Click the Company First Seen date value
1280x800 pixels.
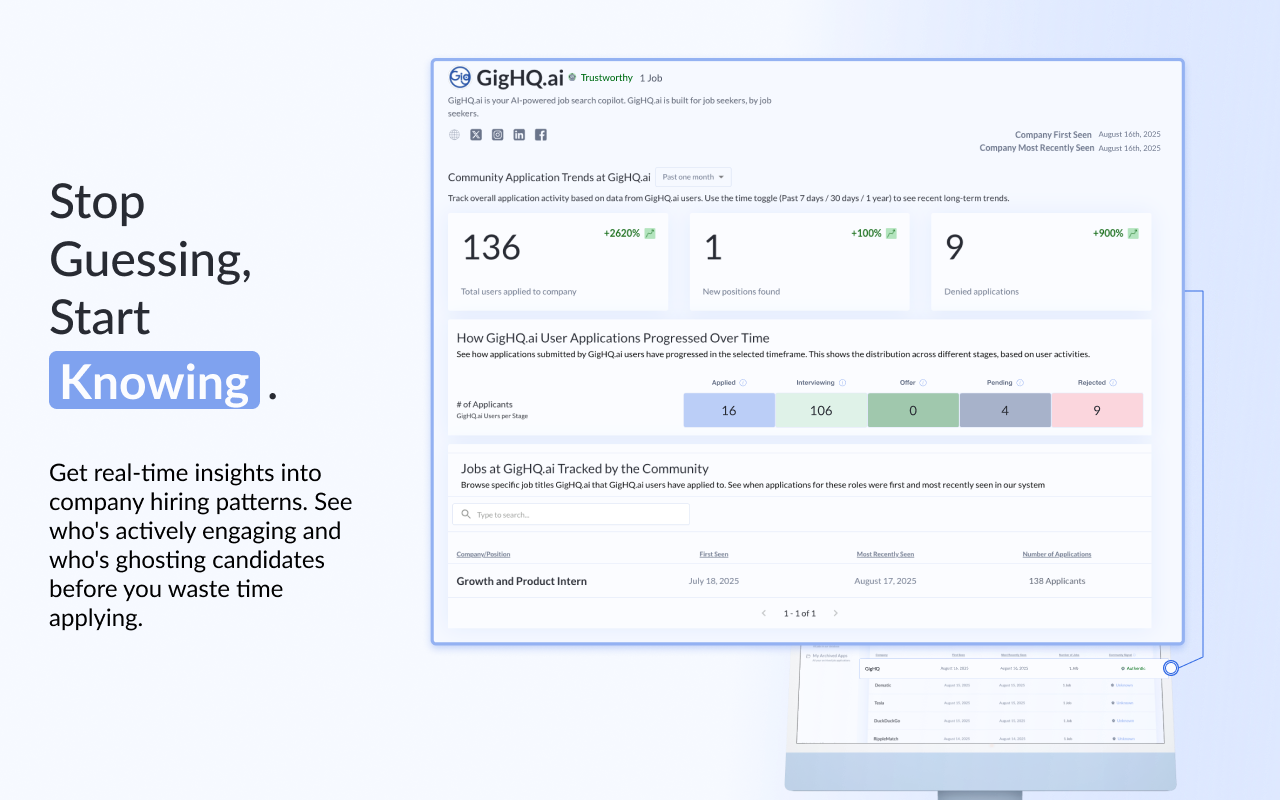point(1129,135)
